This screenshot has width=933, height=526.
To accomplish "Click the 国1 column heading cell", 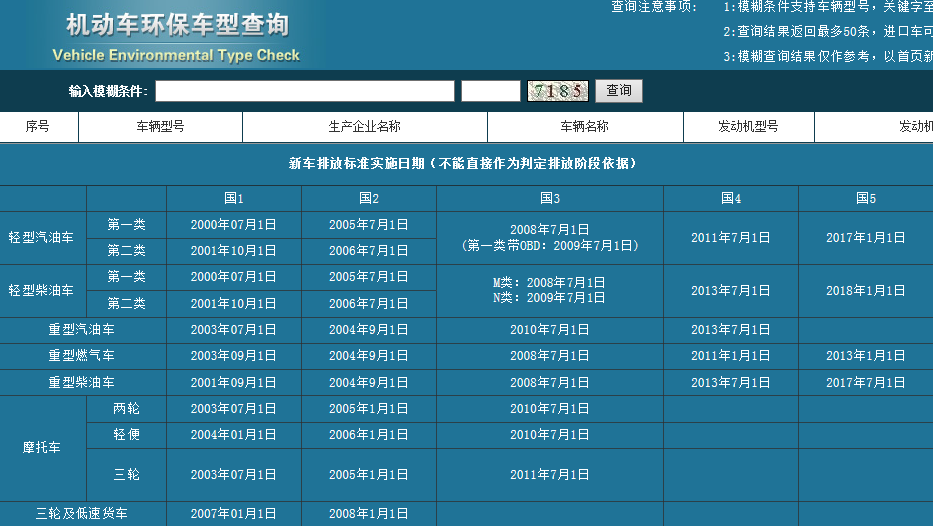I will point(234,198).
